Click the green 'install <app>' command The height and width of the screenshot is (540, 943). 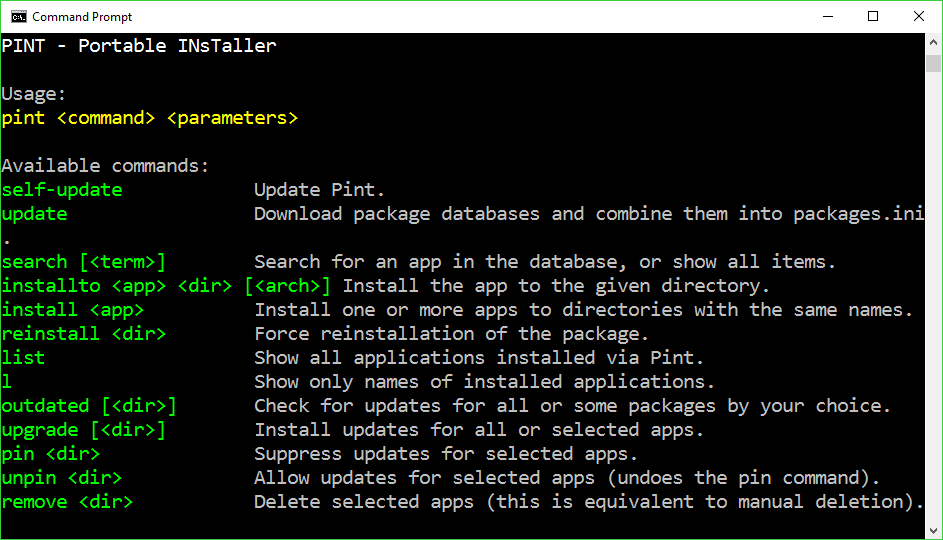[x=73, y=310]
